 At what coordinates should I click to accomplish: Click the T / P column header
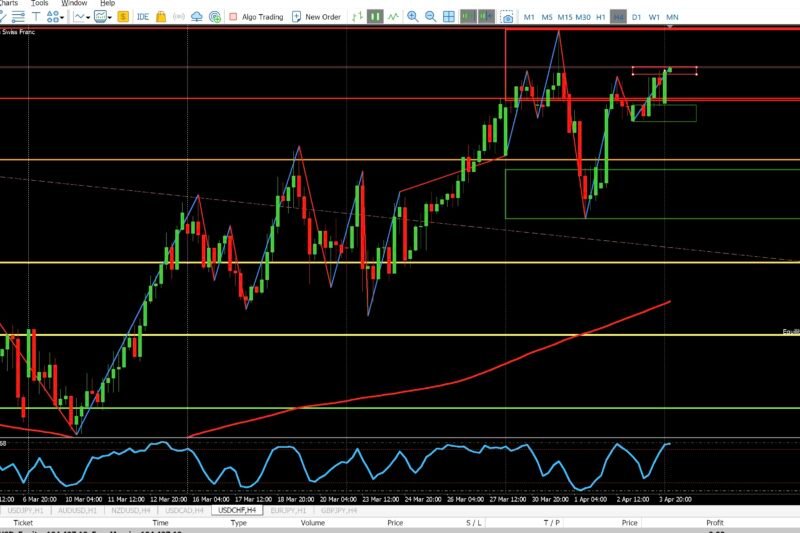point(552,522)
